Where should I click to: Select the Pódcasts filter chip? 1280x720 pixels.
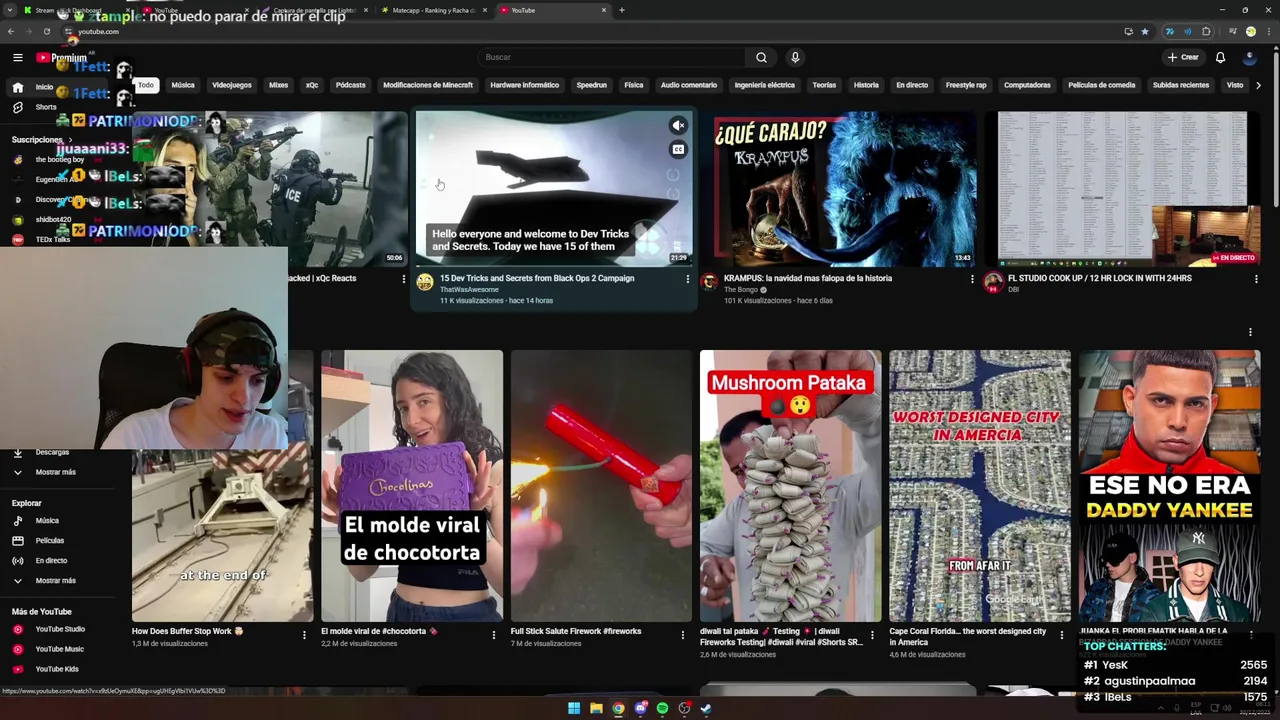[x=351, y=85]
